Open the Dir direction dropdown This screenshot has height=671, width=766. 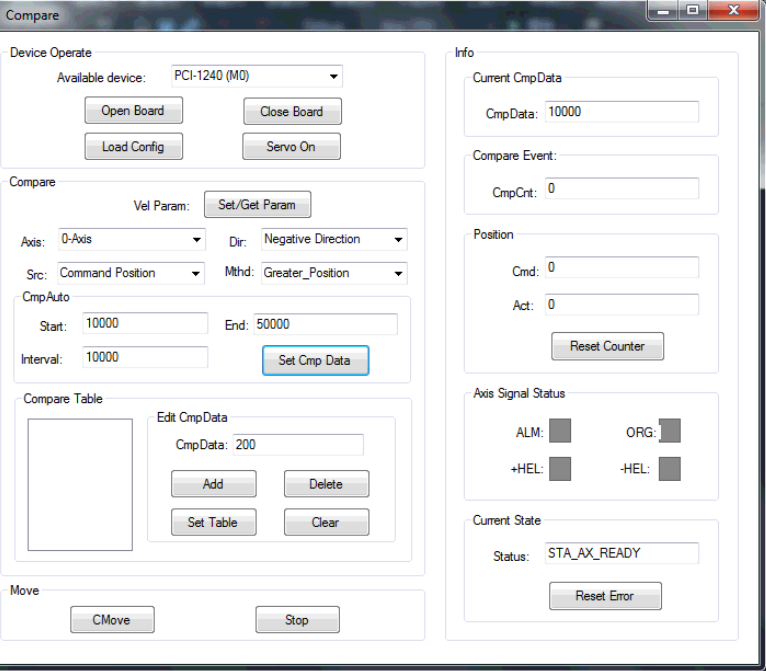pos(334,239)
